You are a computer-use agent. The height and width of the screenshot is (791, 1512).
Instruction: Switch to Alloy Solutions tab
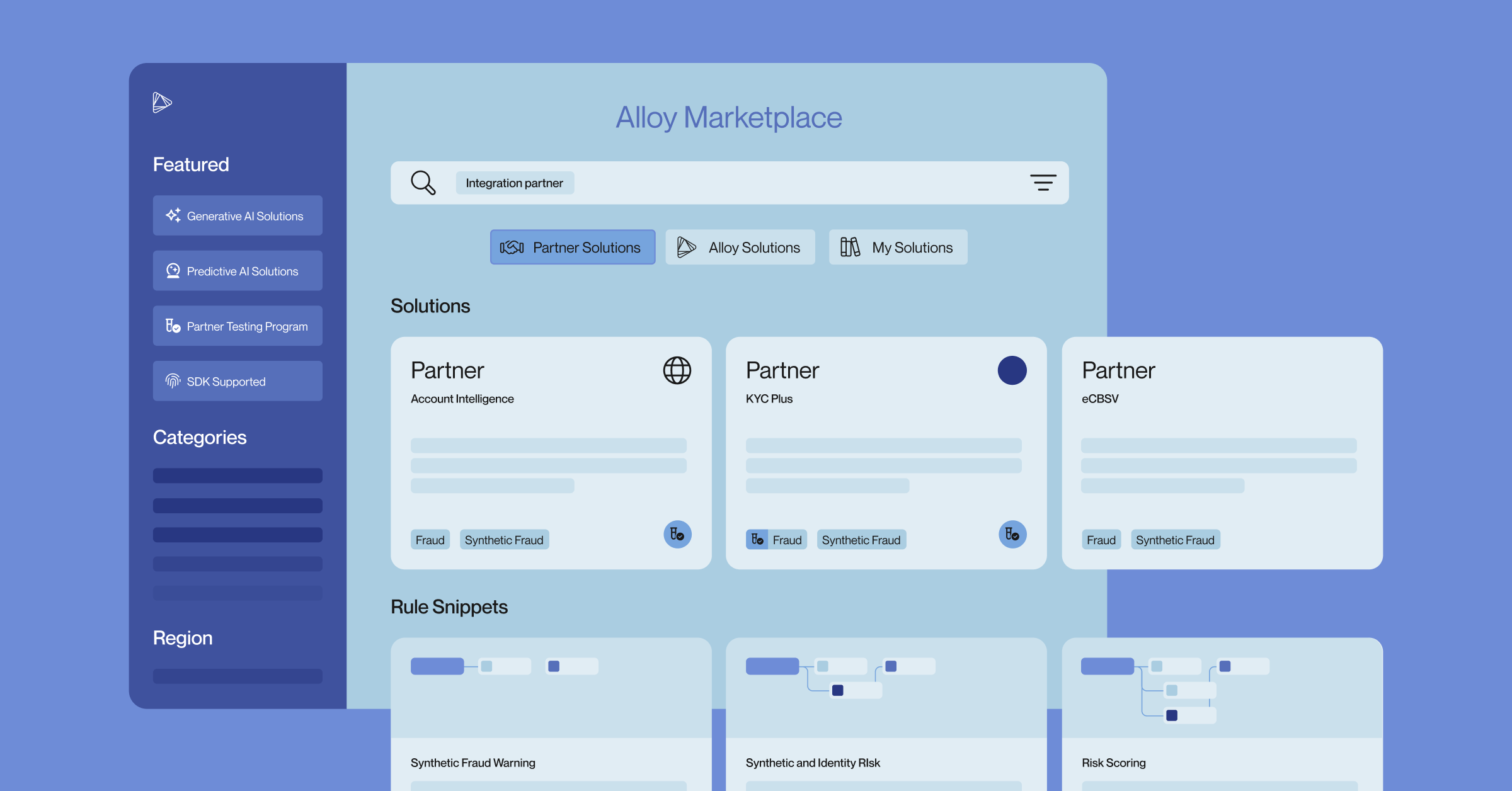pyautogui.click(x=740, y=248)
